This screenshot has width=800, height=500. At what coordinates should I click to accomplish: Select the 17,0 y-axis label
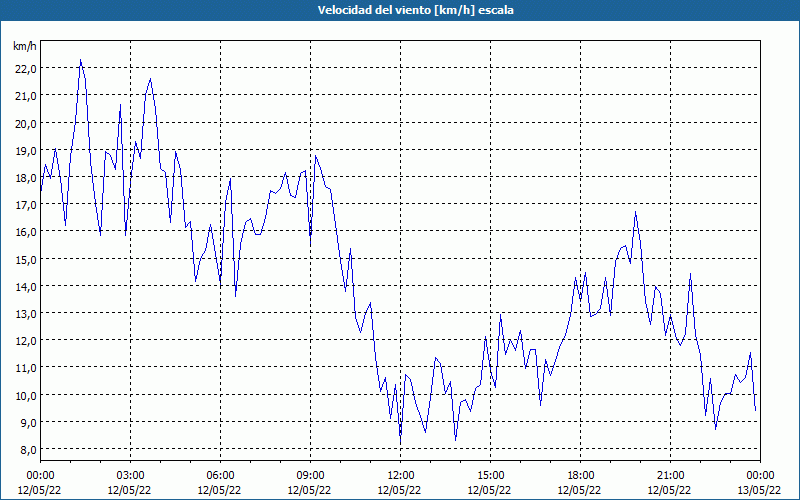pos(26,205)
